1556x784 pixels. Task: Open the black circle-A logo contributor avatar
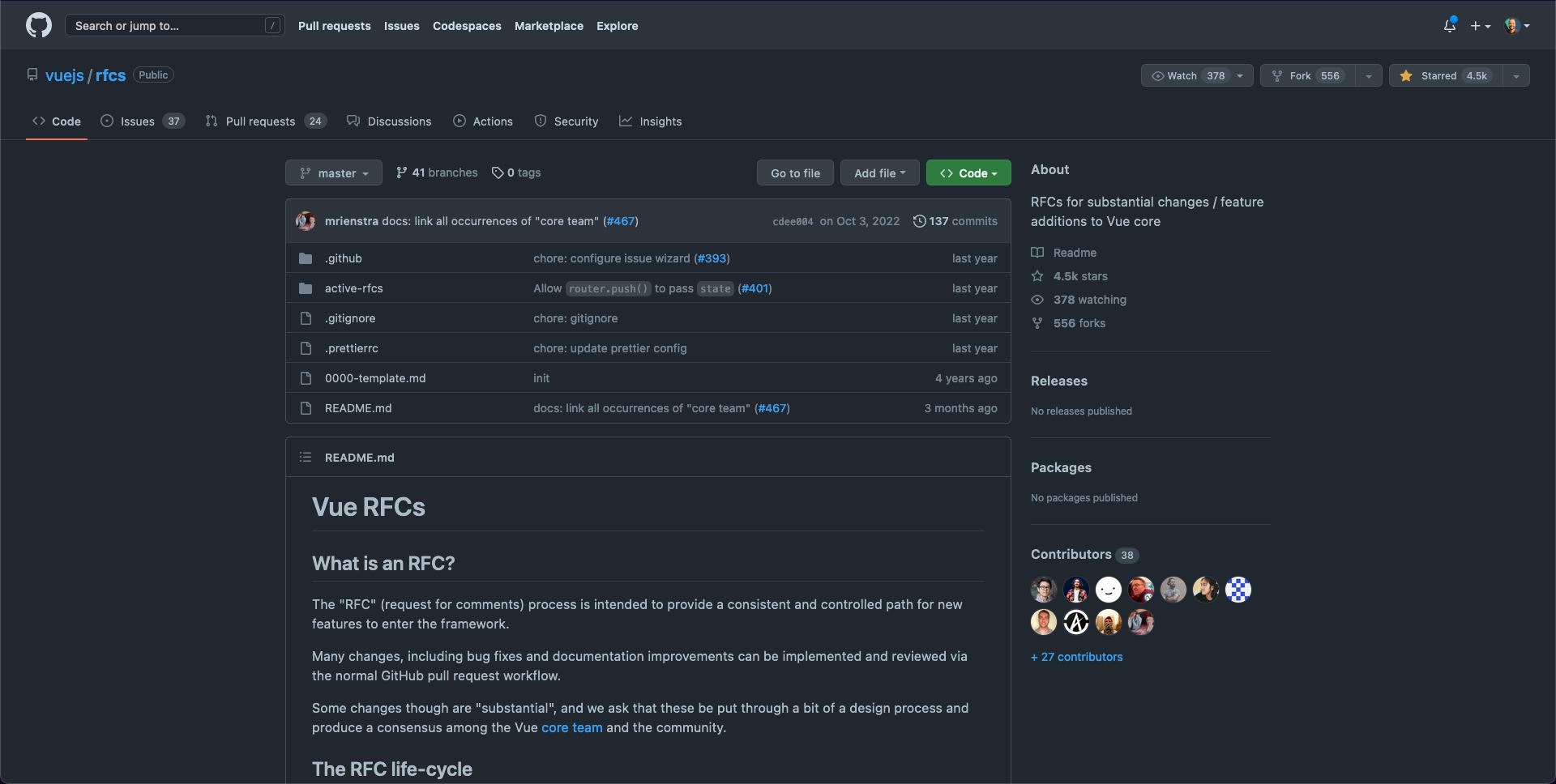click(x=1076, y=622)
